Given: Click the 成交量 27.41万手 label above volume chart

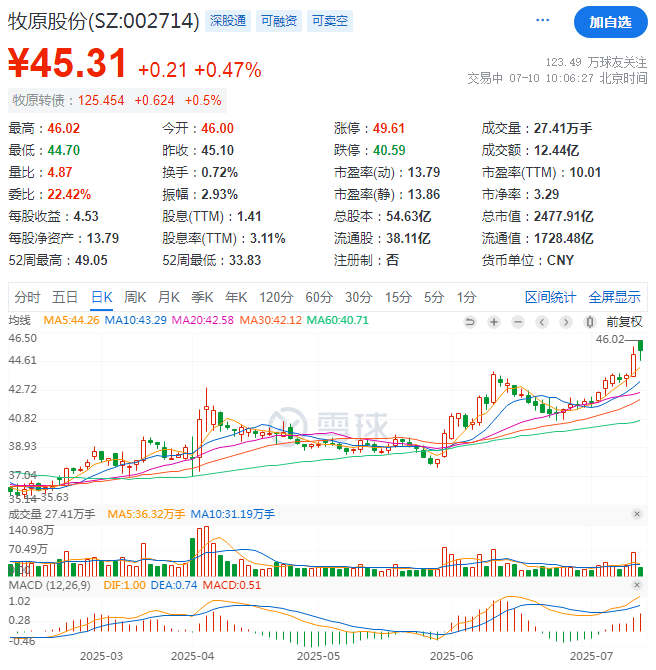Looking at the screenshot, I should 52,514.
